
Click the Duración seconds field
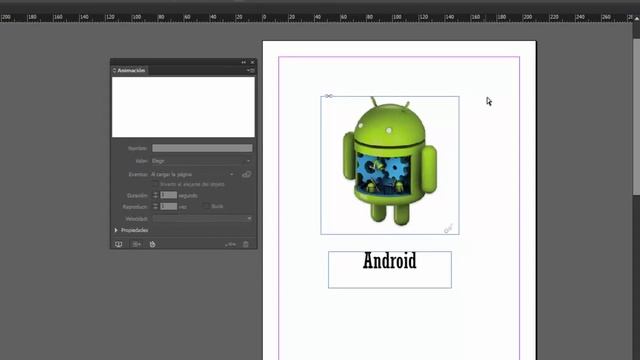[x=169, y=196]
